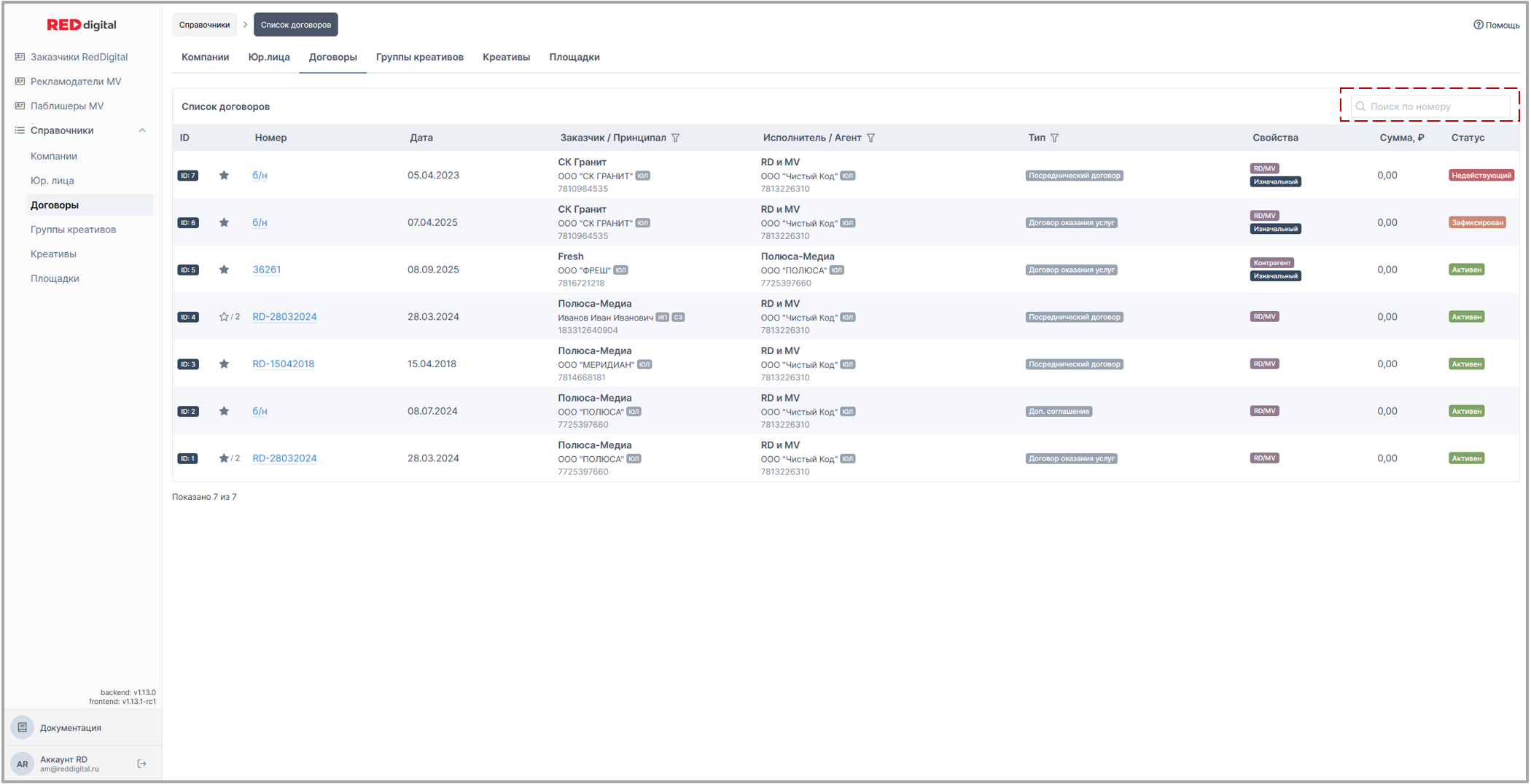Open contract RD-15042018 link
This screenshot has height=784, width=1531.
click(283, 364)
